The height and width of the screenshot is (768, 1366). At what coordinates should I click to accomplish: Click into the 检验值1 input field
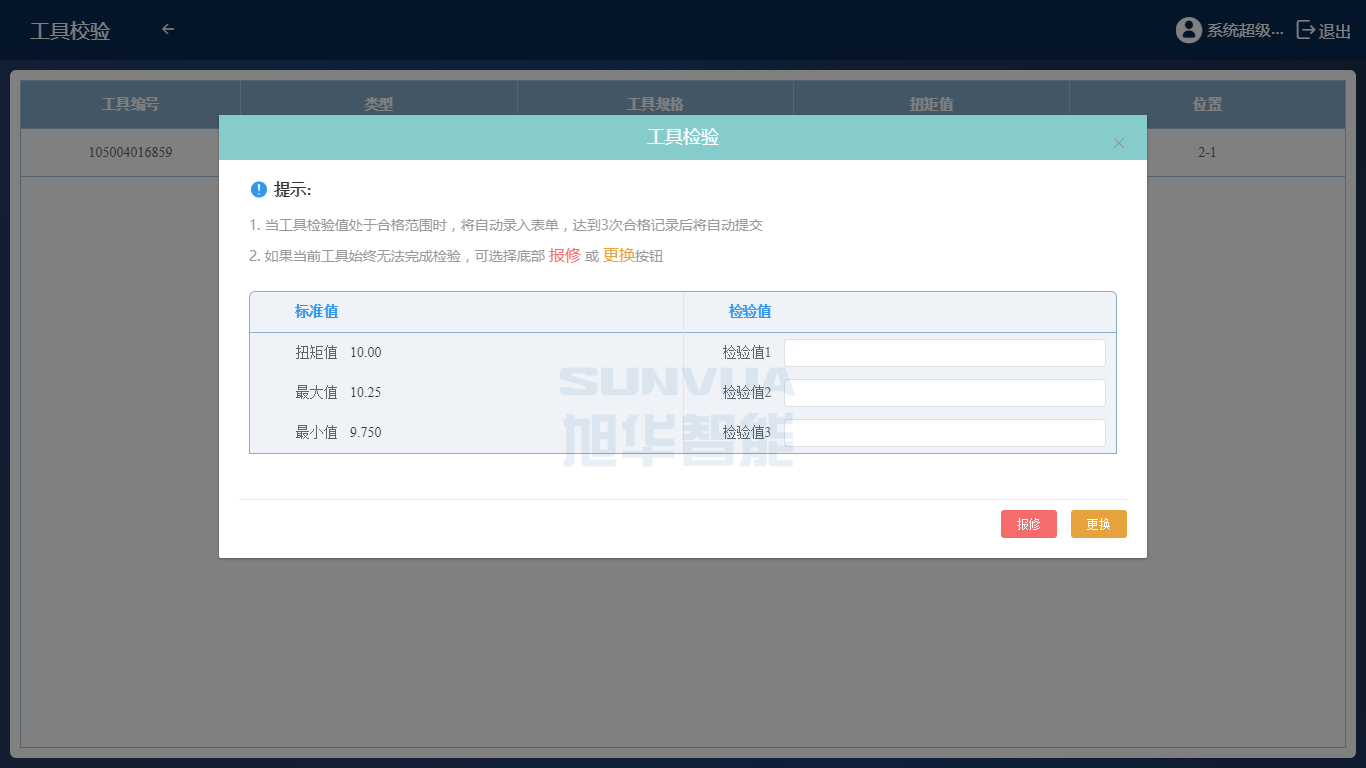(944, 353)
